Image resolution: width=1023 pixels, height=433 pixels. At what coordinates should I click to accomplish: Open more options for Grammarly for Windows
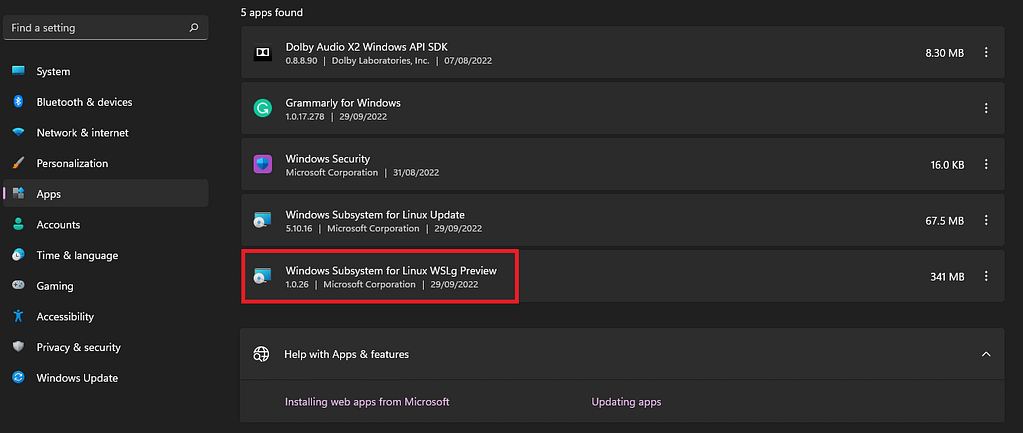[x=986, y=109]
